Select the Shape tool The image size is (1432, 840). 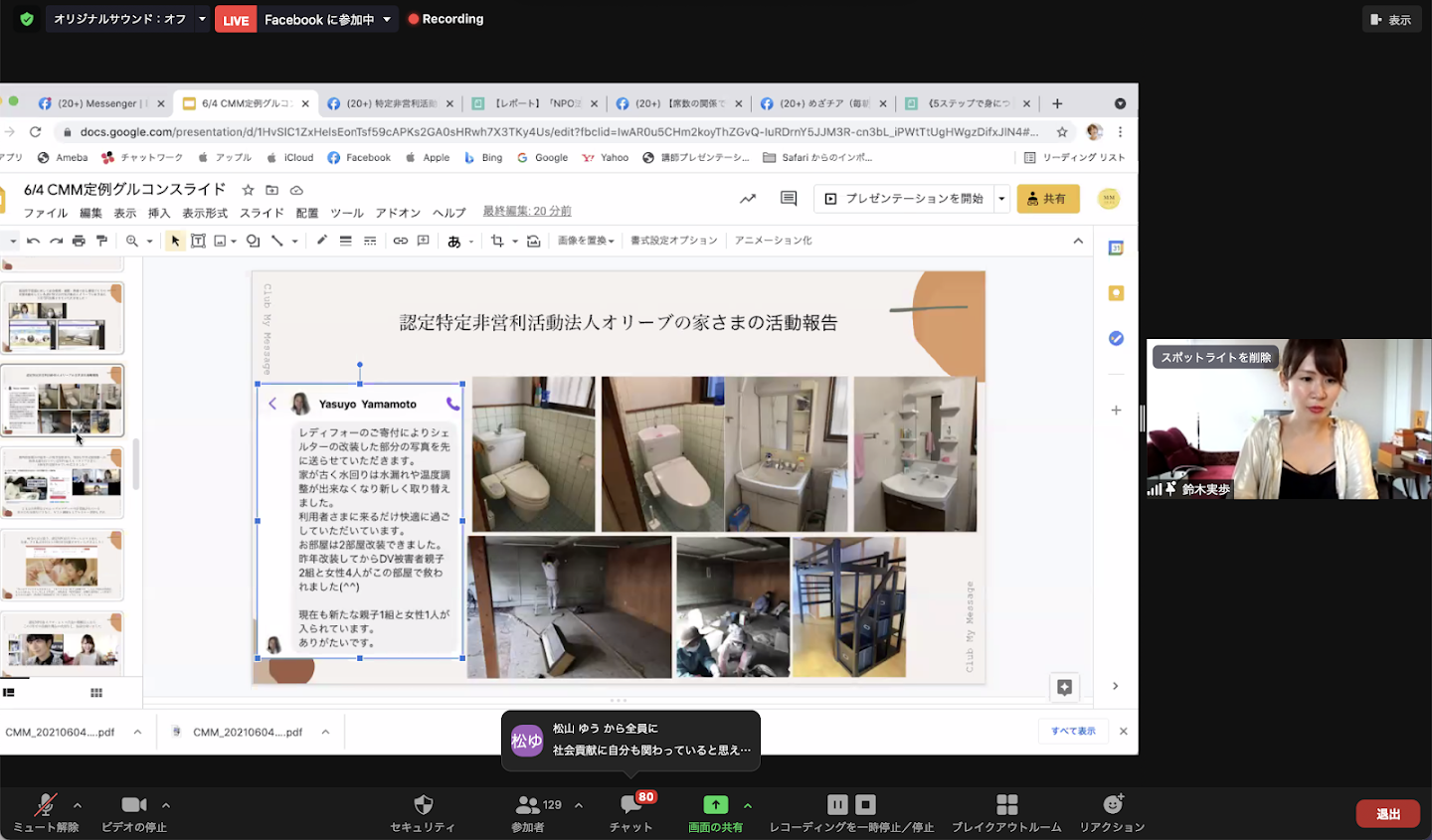(253, 241)
